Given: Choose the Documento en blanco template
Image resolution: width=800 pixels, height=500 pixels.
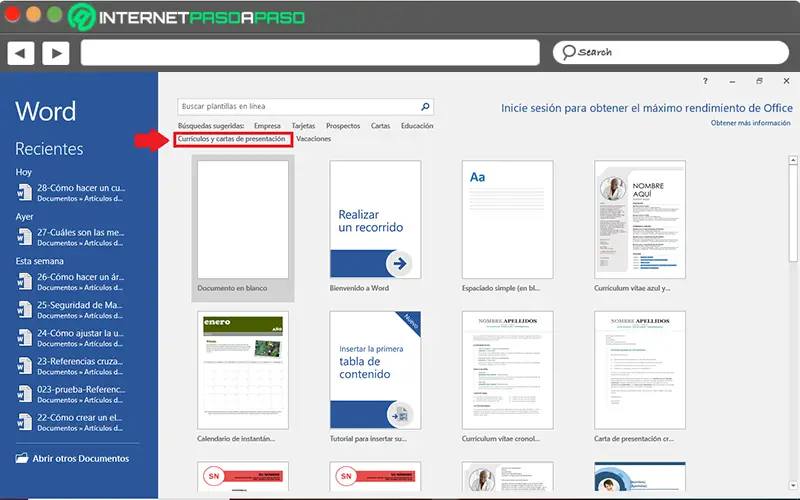Looking at the screenshot, I should [x=243, y=228].
